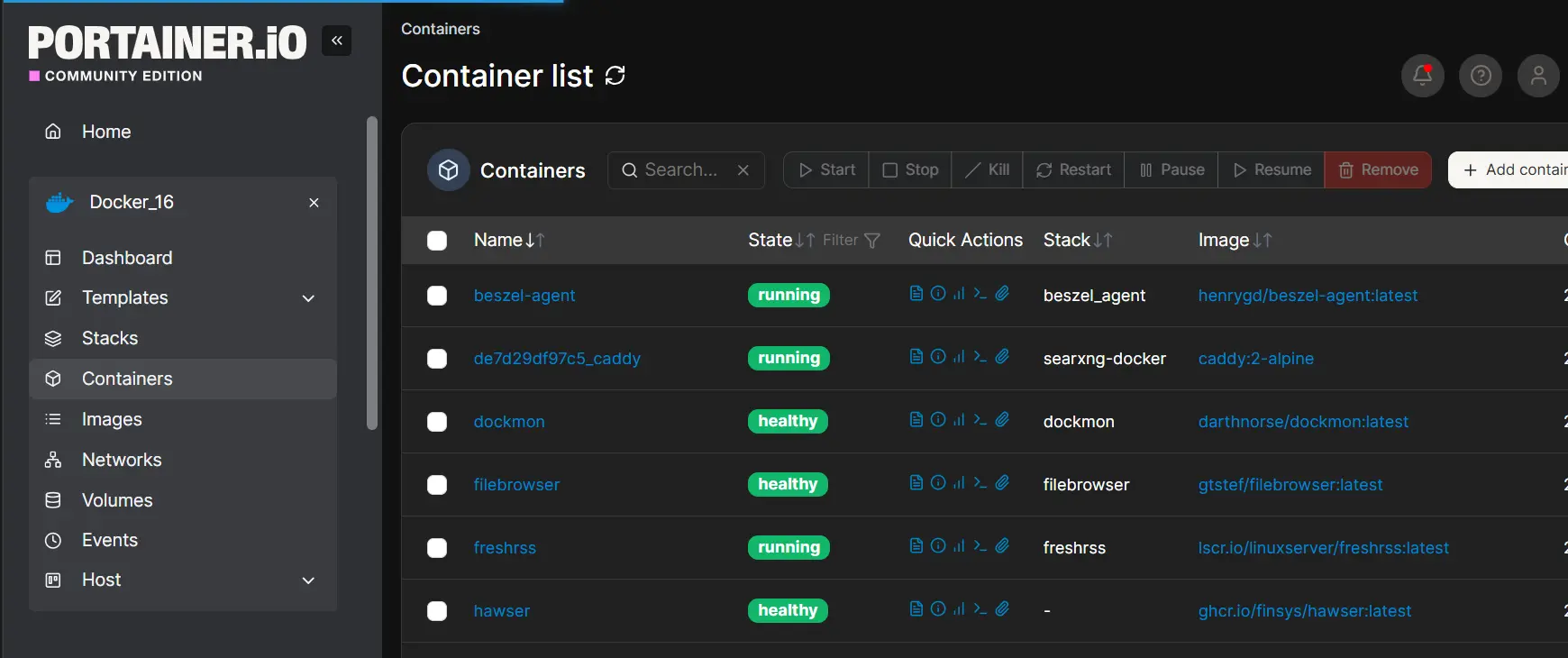1568x658 pixels.
Task: Open inspect icon for hawser
Action: (938, 608)
